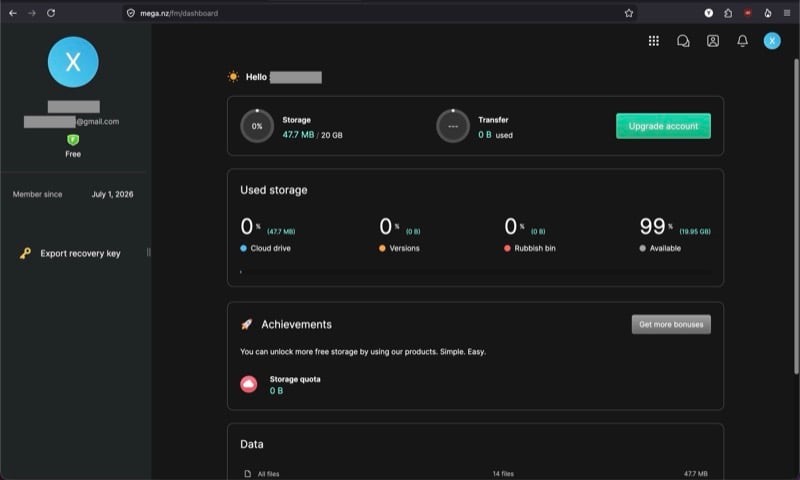Image resolution: width=800 pixels, height=480 pixels.
Task: Click the rocket icon next to Achievements
Action: coord(247,324)
